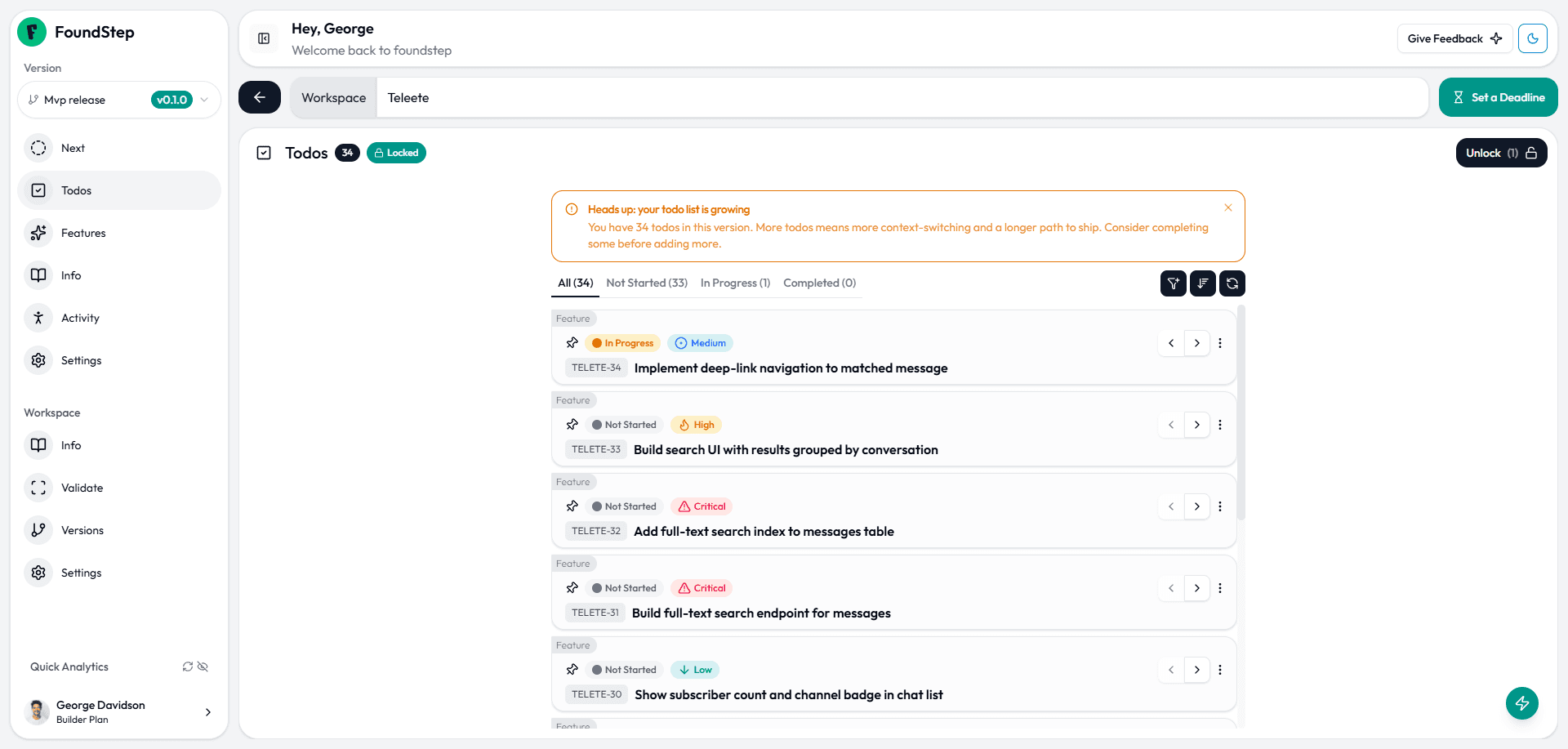The height and width of the screenshot is (749, 1568).
Task: Hide Quick Analytics with eye icon
Action: [x=203, y=667]
